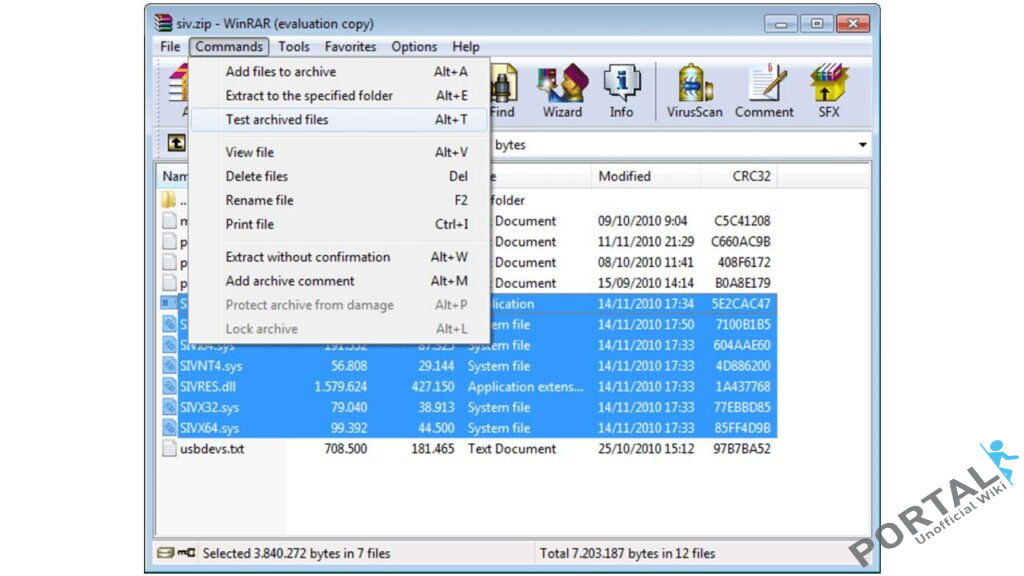The image size is (1024, 576).
Task: Show archive Info
Action: click(621, 91)
